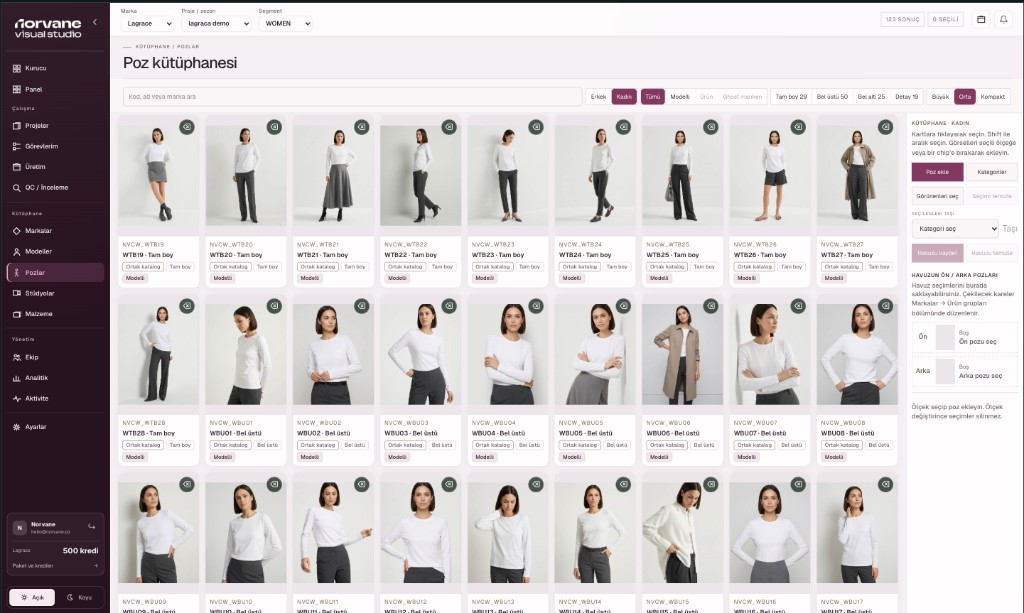
Task: Click the Poz ekle button
Action: [x=937, y=172]
